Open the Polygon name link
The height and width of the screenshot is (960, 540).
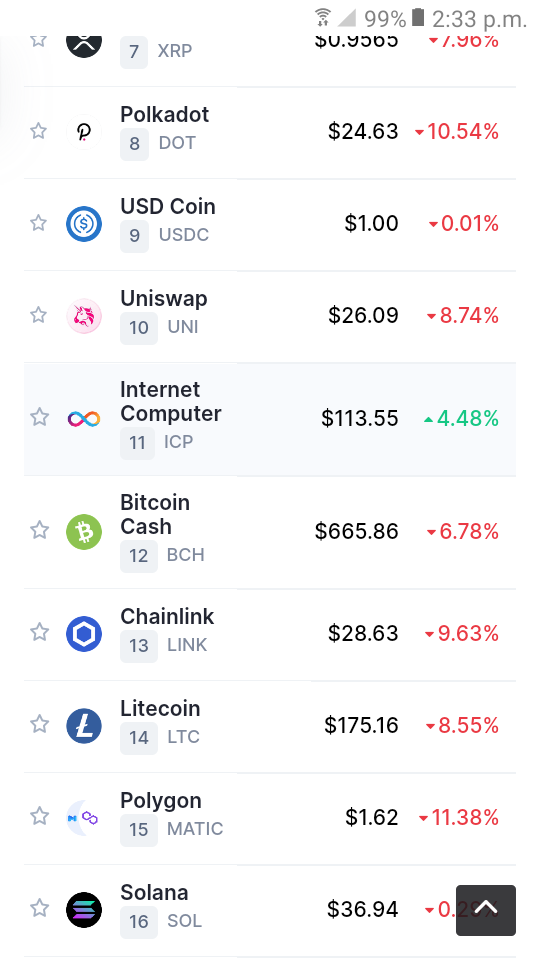[161, 801]
